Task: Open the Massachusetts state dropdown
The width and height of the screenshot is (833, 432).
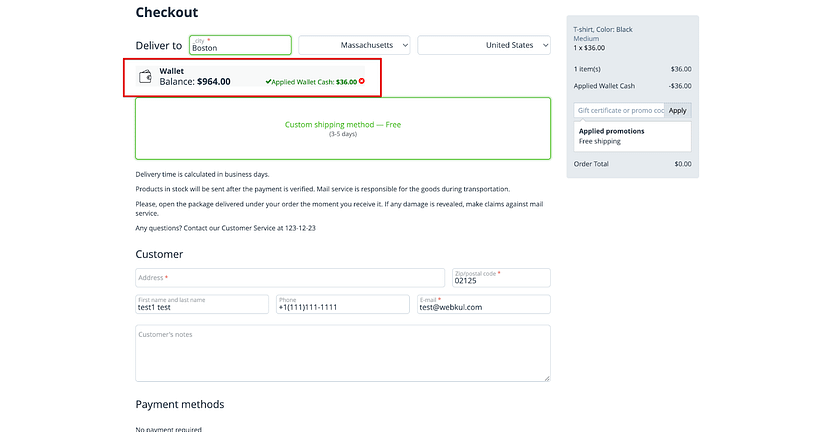Action: pos(355,45)
